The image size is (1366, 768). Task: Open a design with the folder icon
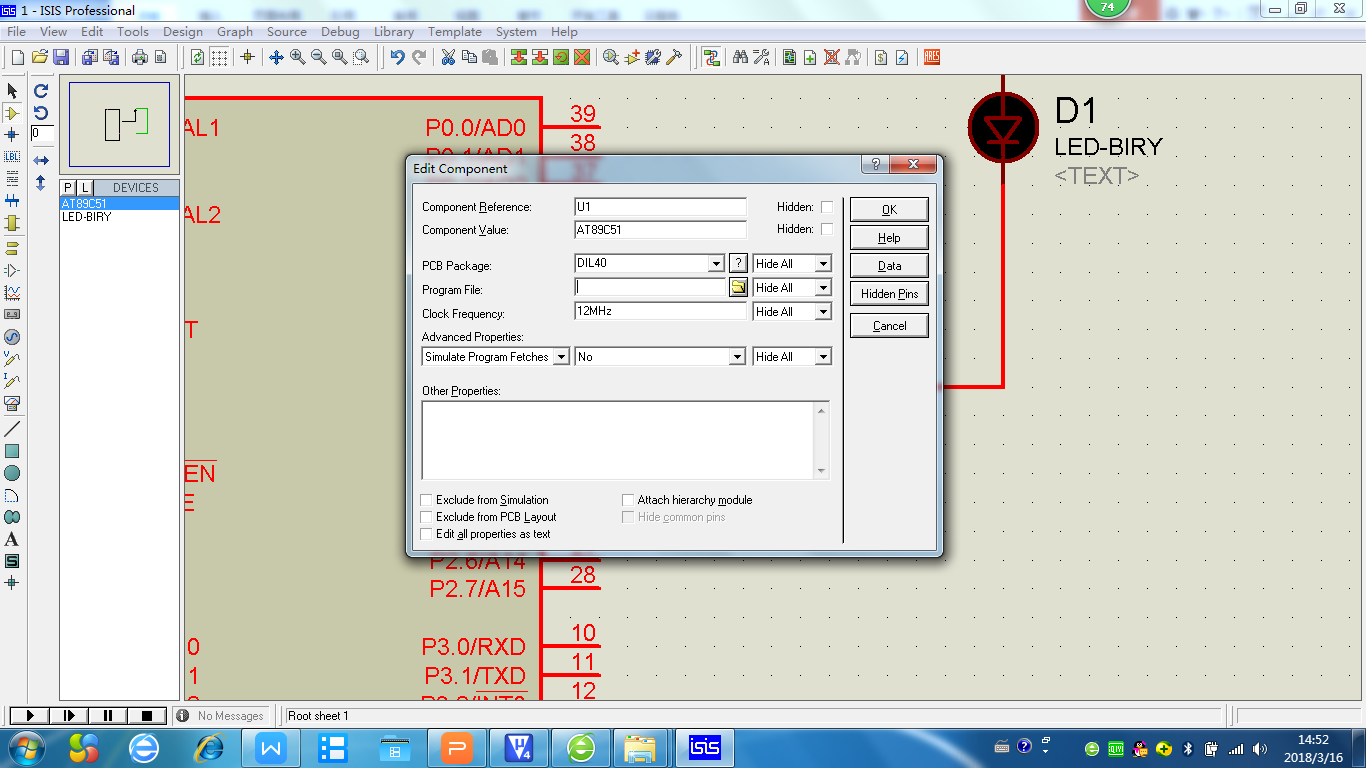[40, 57]
